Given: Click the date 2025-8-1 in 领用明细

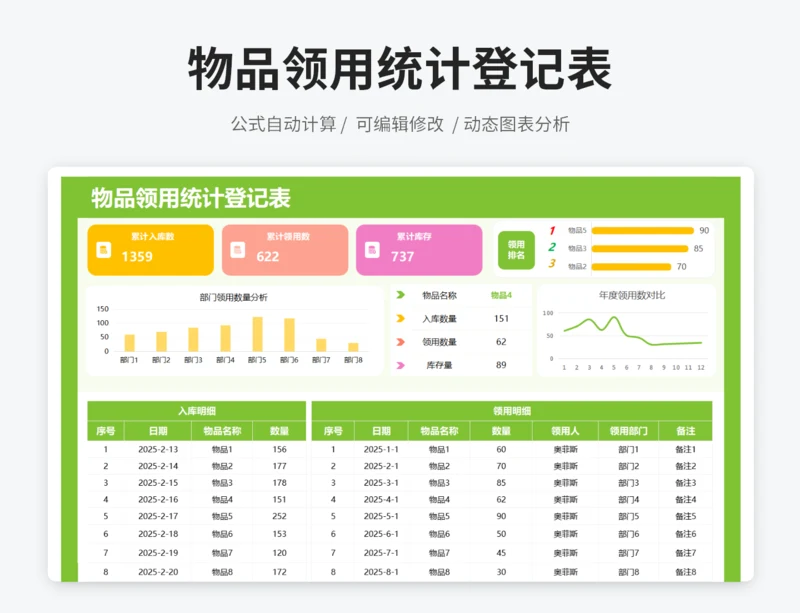Looking at the screenshot, I should tap(381, 572).
